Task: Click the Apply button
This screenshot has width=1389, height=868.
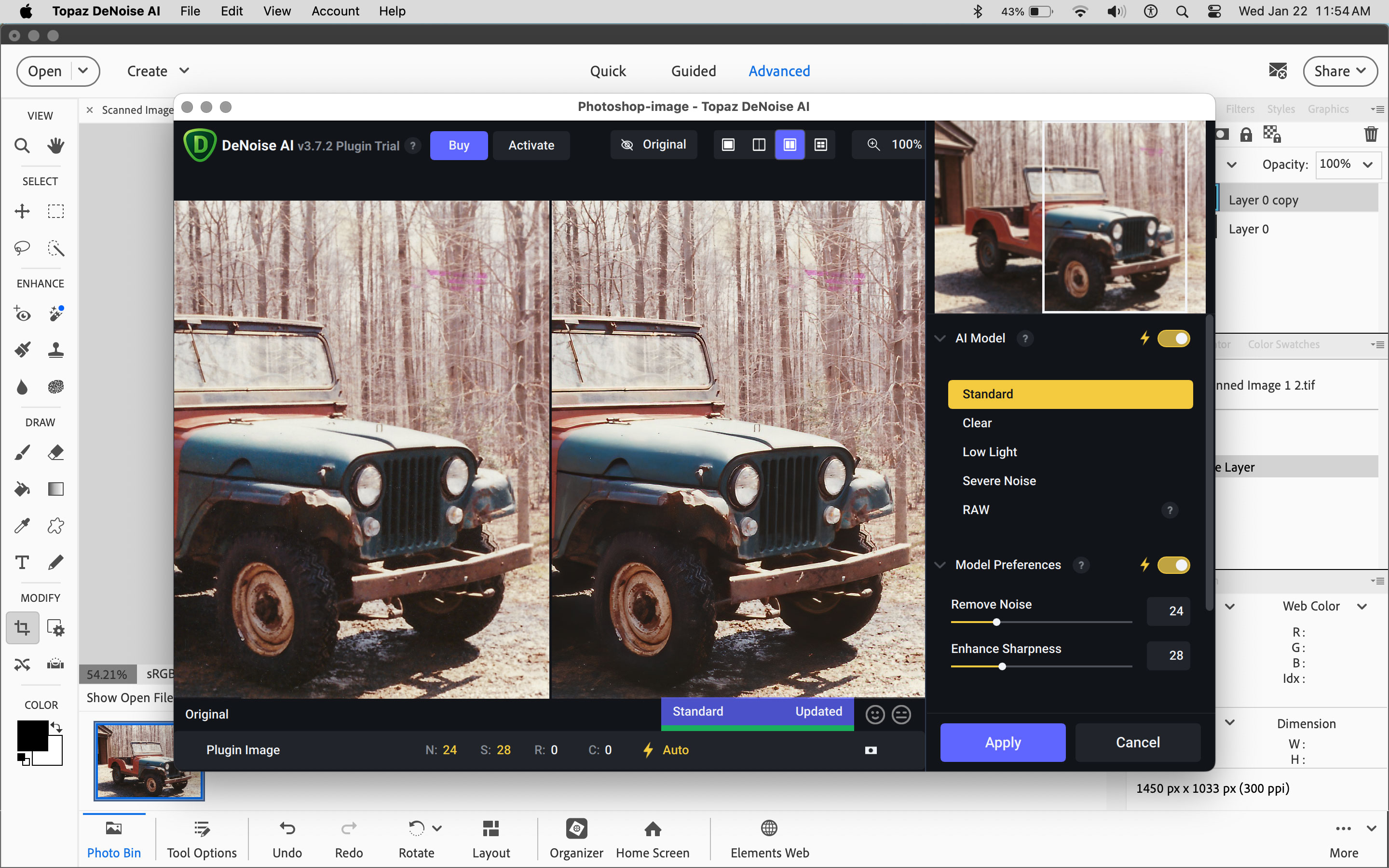Action: click(x=1002, y=742)
